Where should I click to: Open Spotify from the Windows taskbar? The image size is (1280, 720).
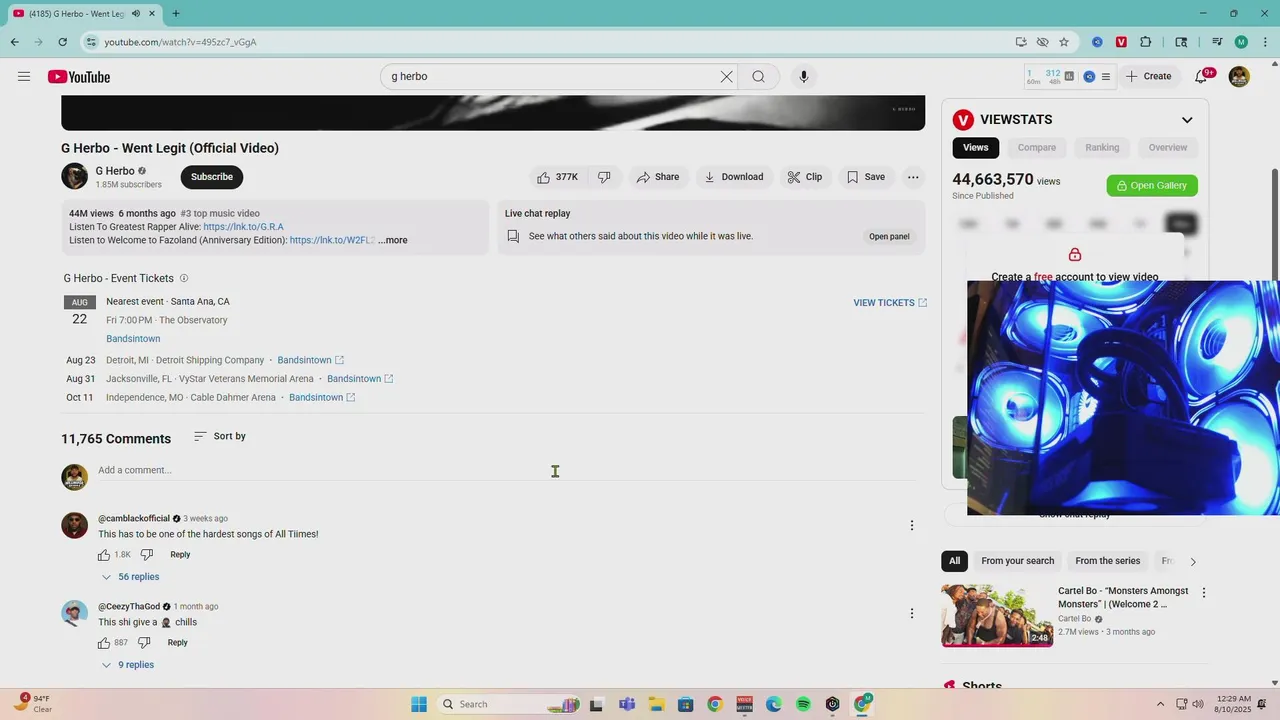(x=803, y=704)
